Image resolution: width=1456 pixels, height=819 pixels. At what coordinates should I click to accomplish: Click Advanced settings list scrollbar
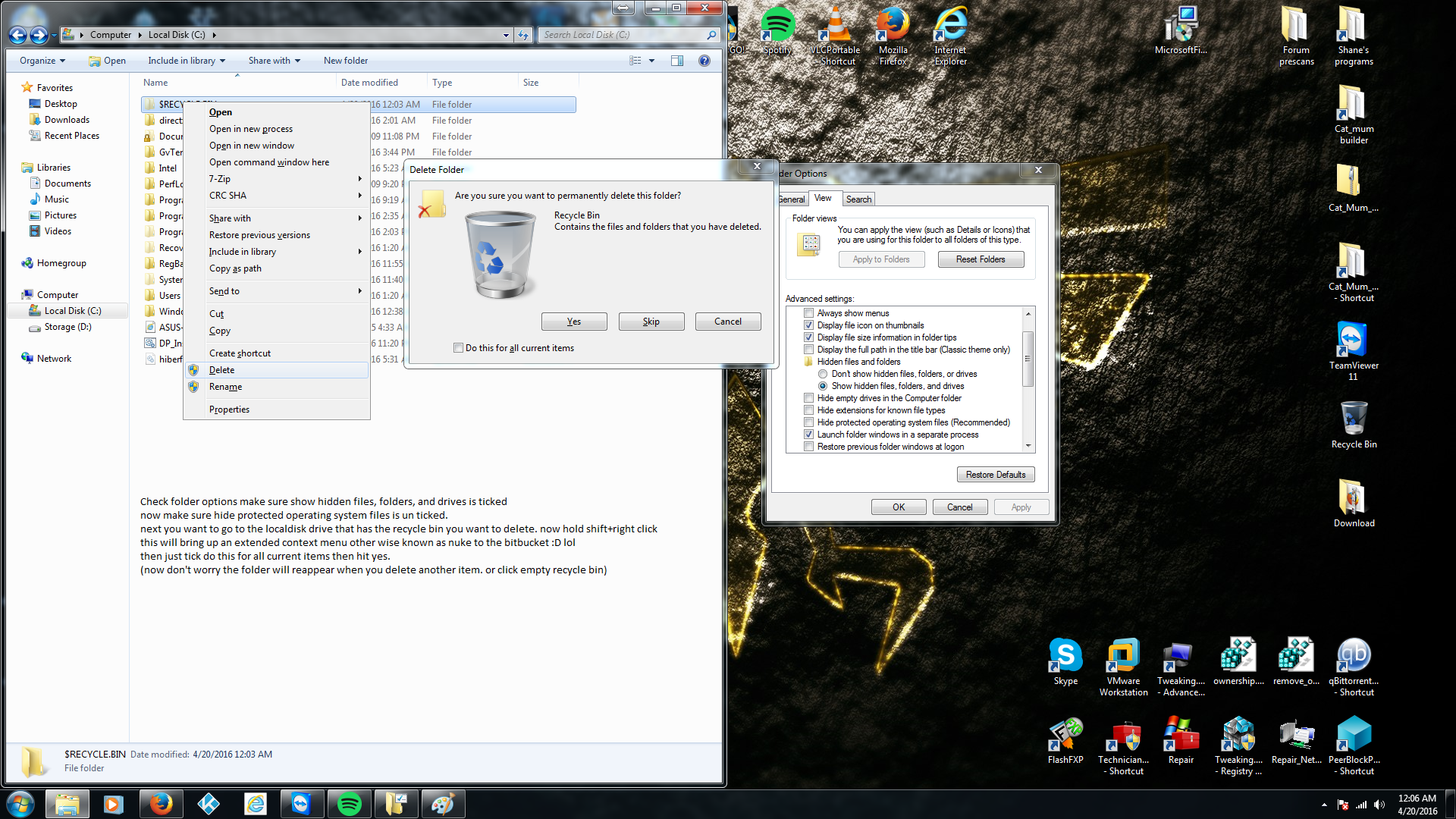(x=1028, y=358)
